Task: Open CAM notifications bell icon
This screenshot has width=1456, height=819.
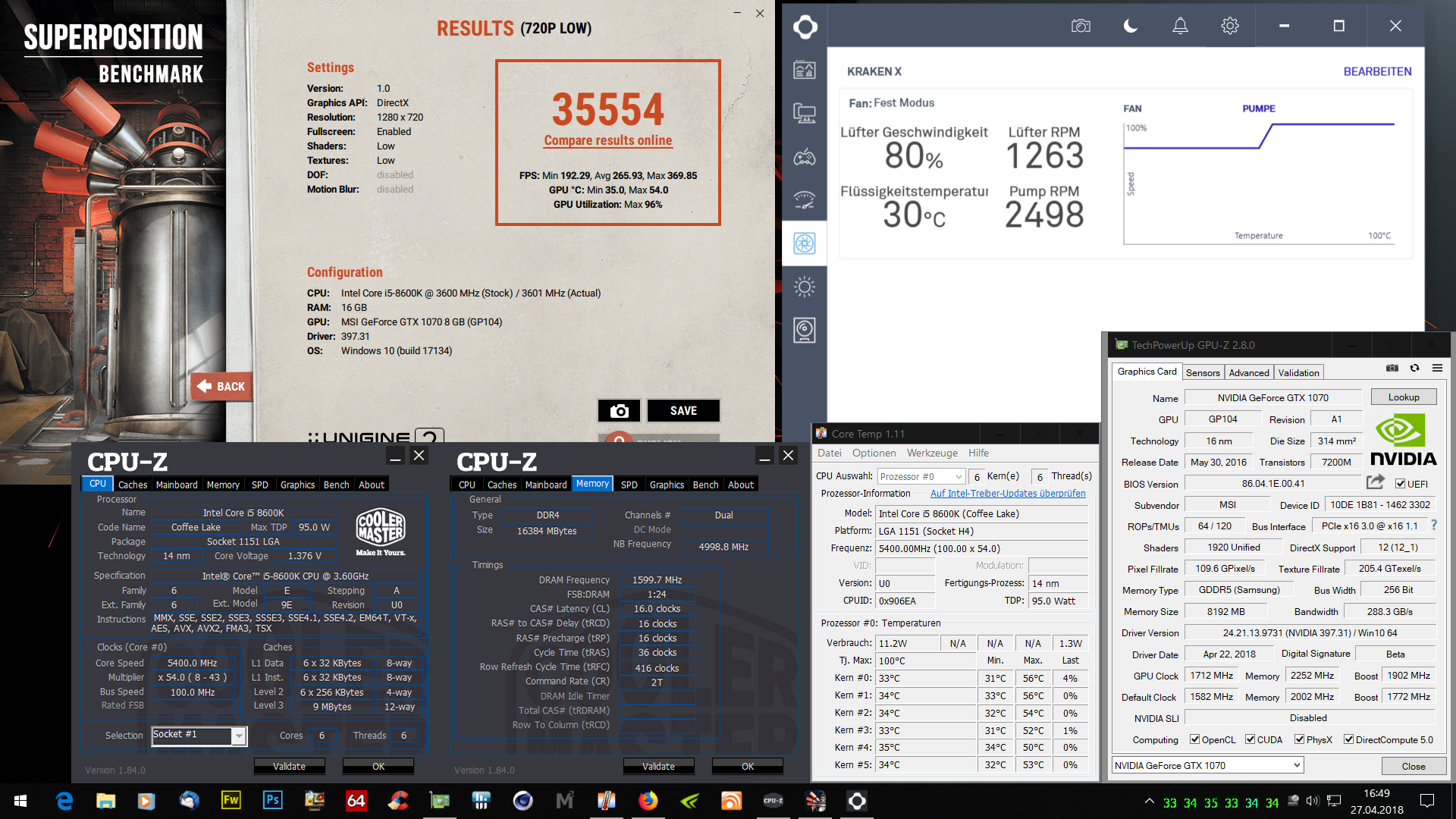Action: tap(1180, 26)
